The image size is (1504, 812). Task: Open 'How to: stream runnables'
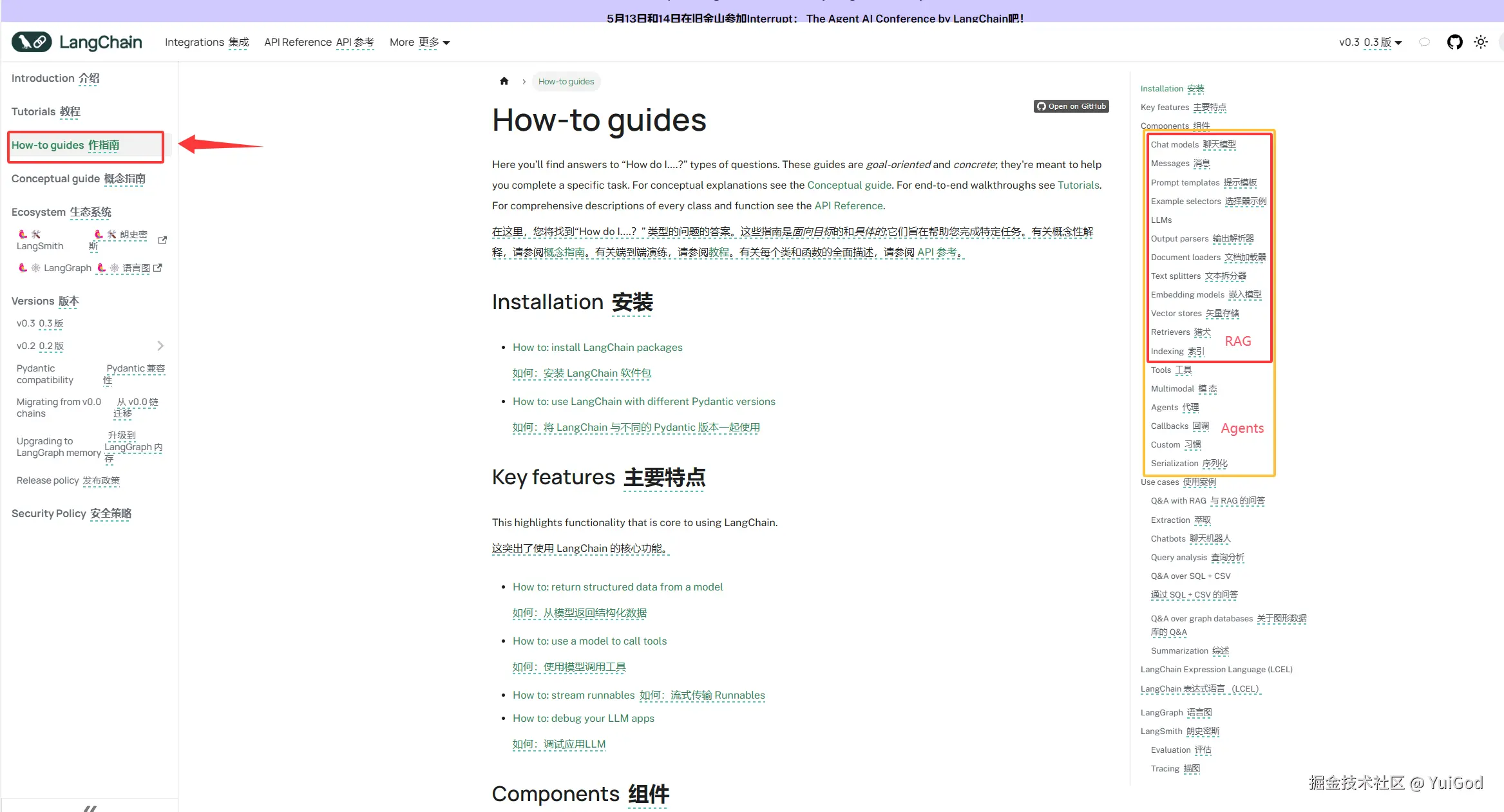coord(574,695)
